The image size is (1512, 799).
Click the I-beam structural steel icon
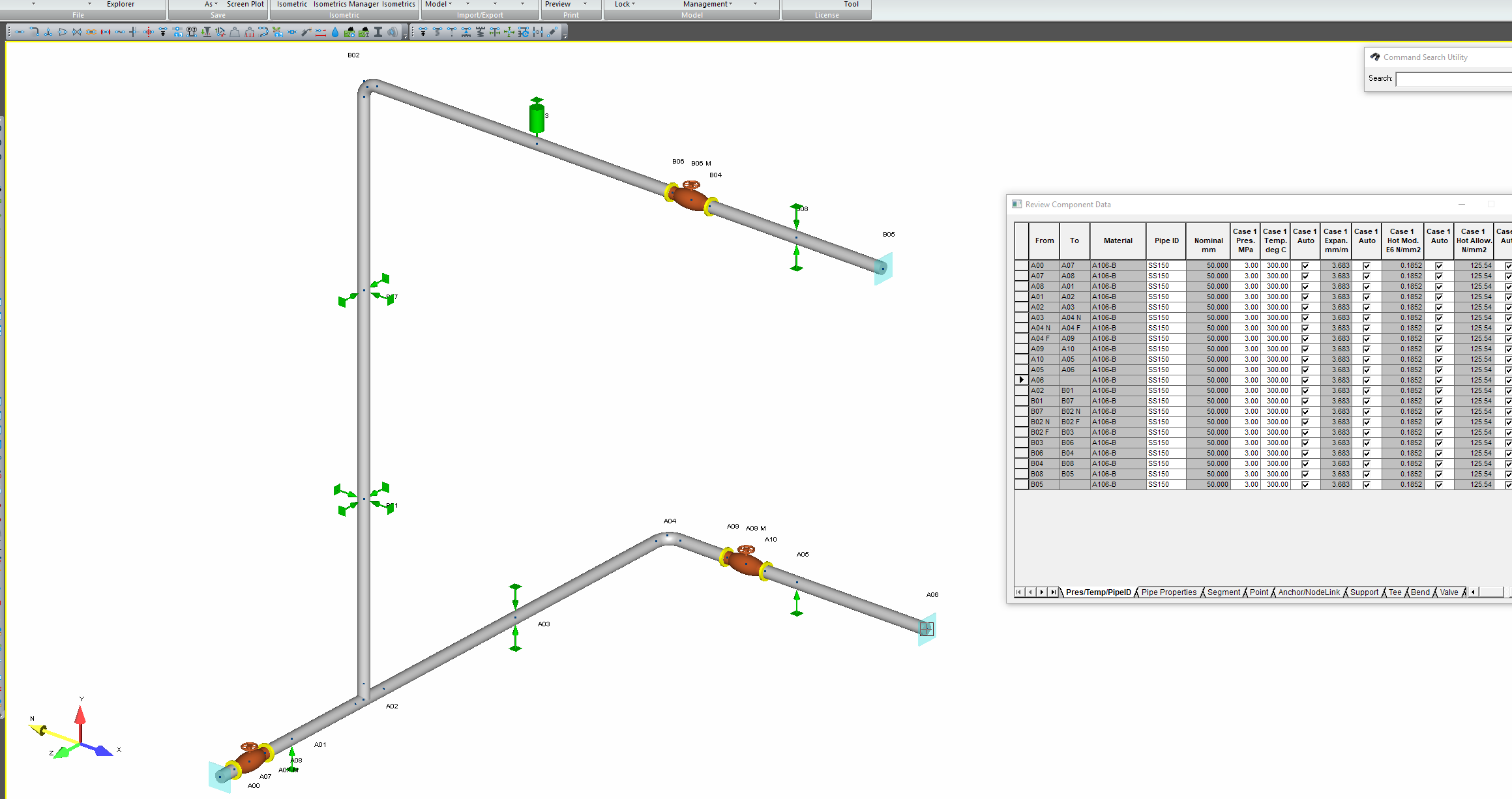coord(378,32)
